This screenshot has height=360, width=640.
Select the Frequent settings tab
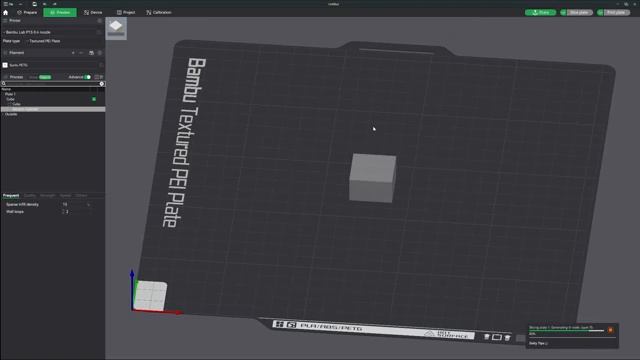11,196
